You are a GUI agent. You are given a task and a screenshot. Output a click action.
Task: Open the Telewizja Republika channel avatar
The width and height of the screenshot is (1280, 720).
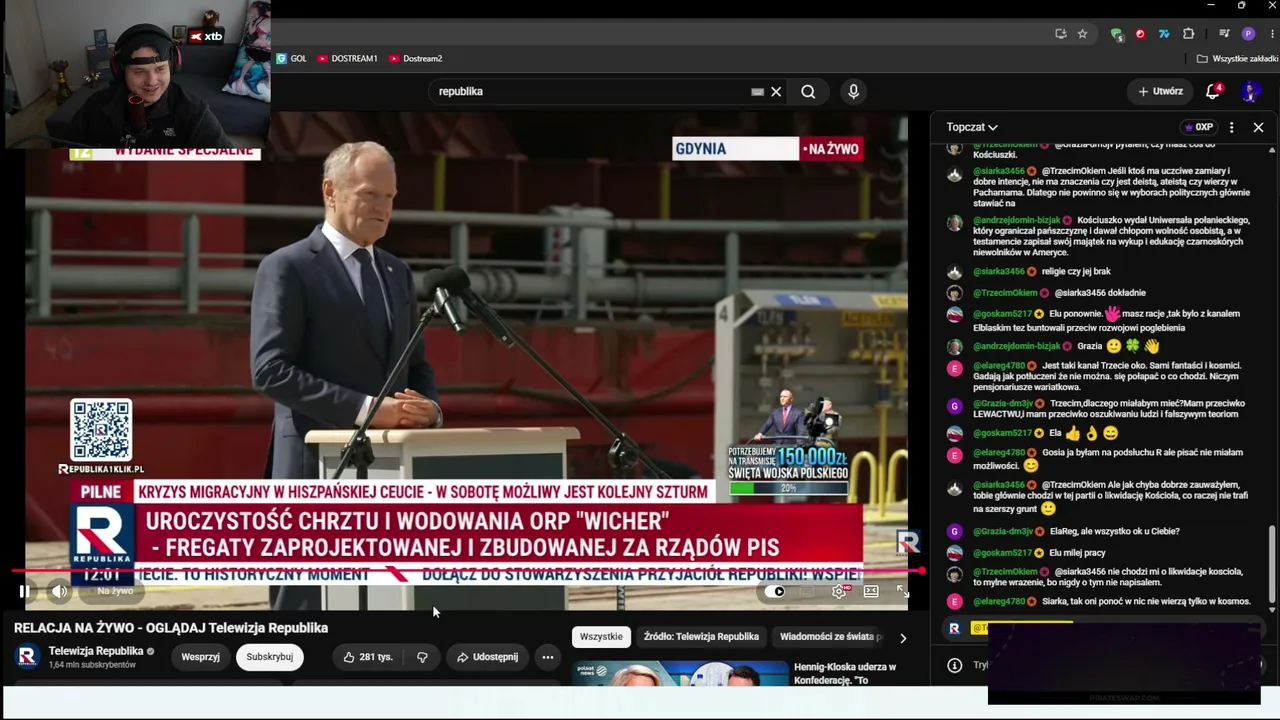(28, 656)
